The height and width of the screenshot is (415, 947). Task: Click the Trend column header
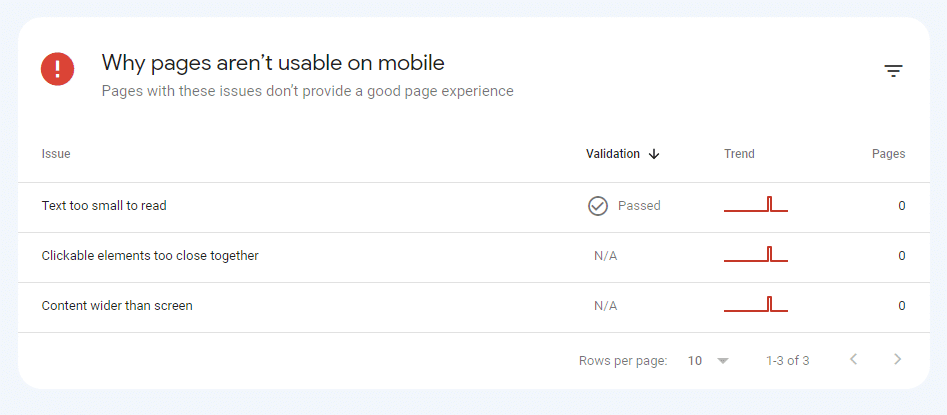(x=739, y=154)
